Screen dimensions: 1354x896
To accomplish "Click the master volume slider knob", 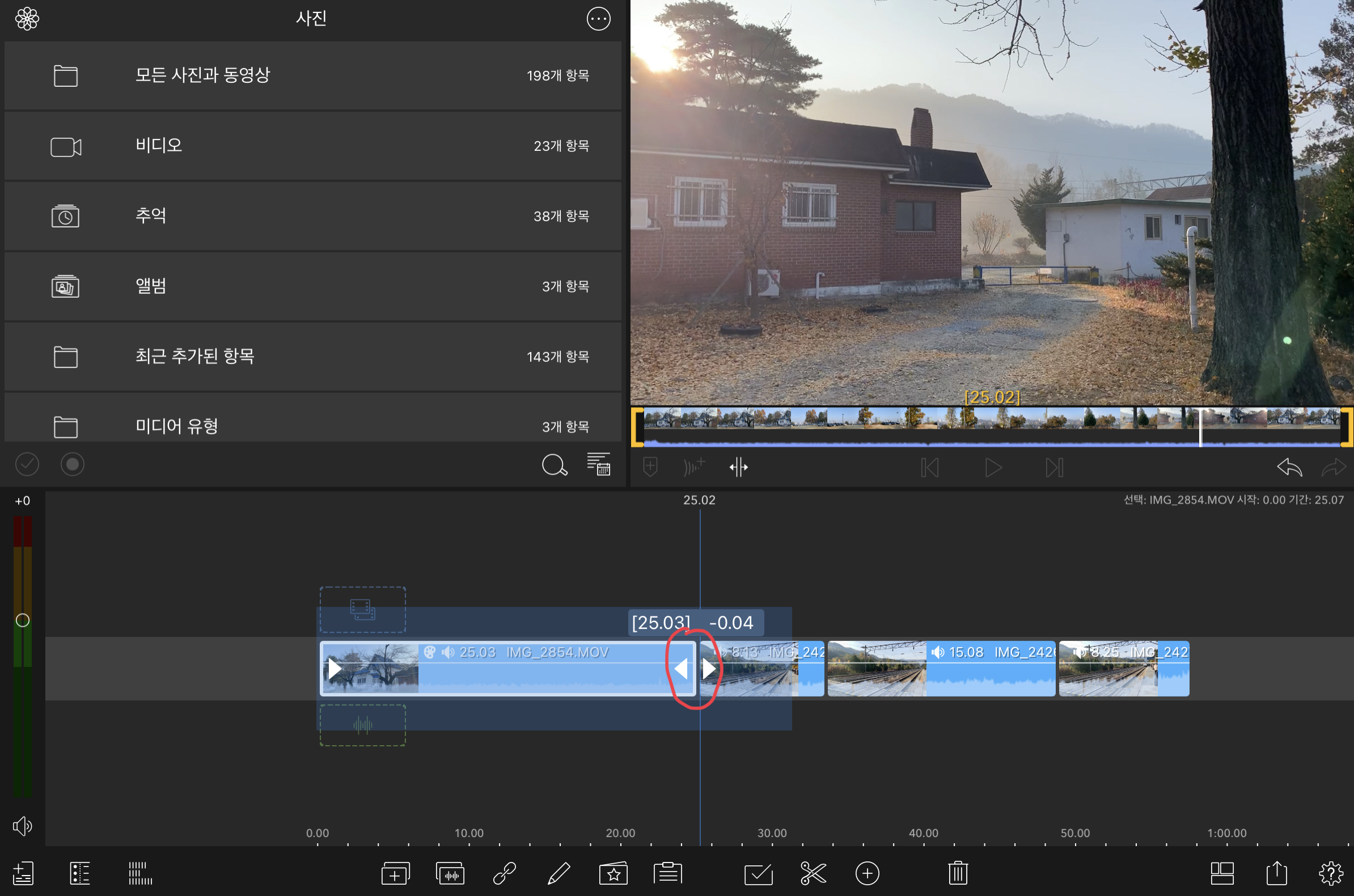I will click(22, 620).
